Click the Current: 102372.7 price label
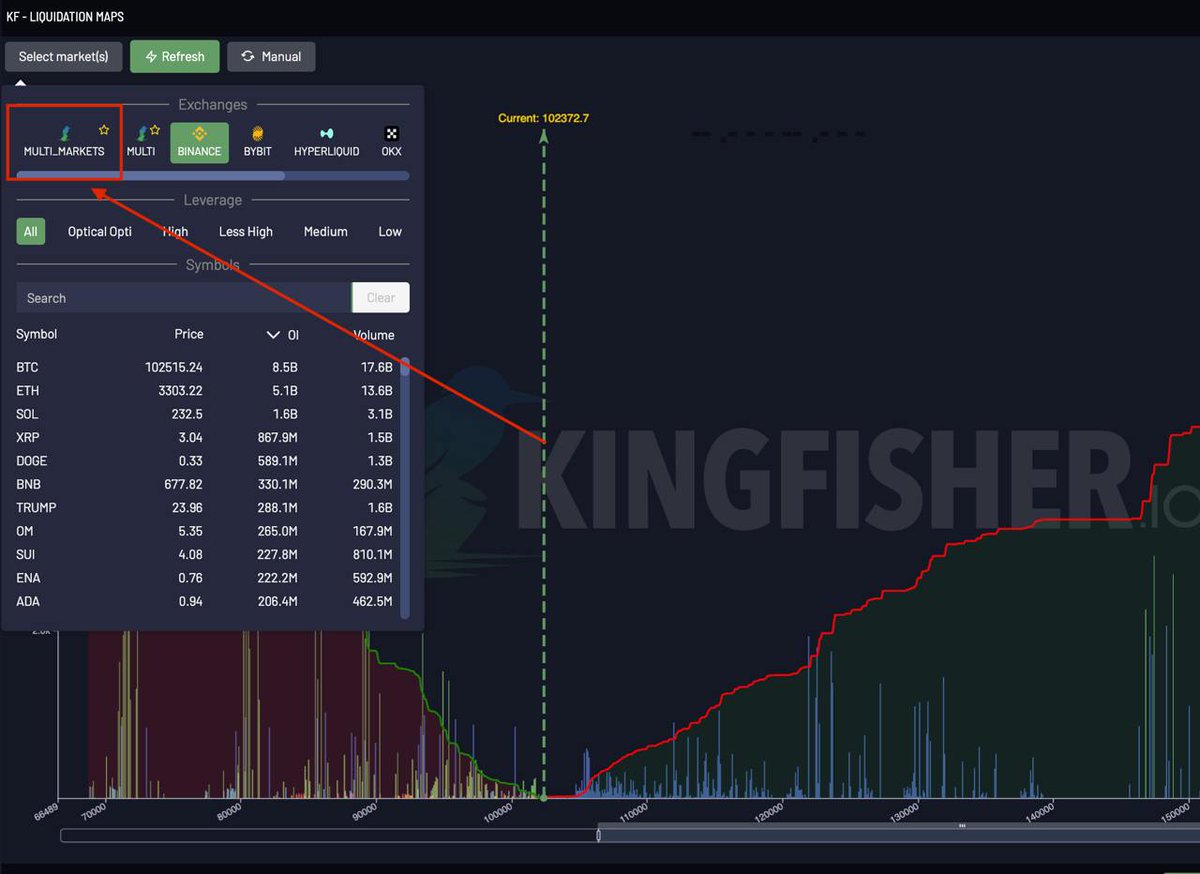 (544, 118)
